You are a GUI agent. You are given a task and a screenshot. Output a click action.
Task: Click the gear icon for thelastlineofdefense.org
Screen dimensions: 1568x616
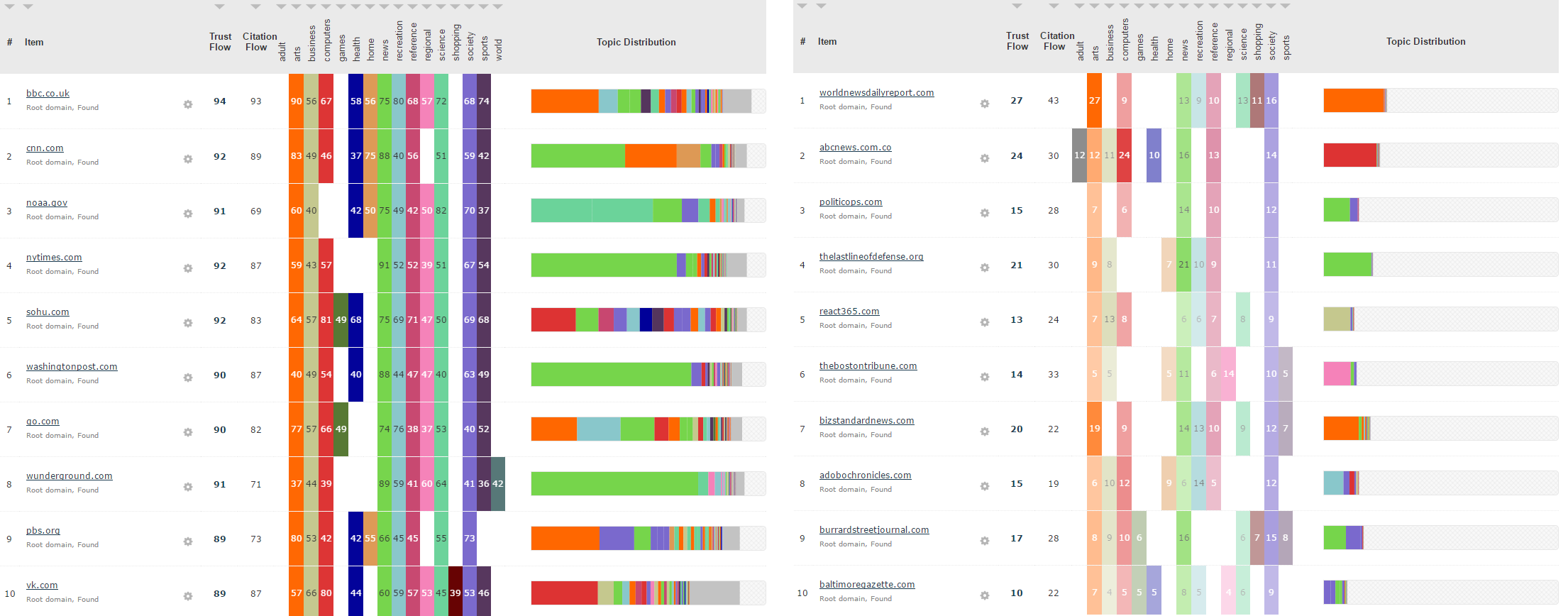[x=985, y=268]
